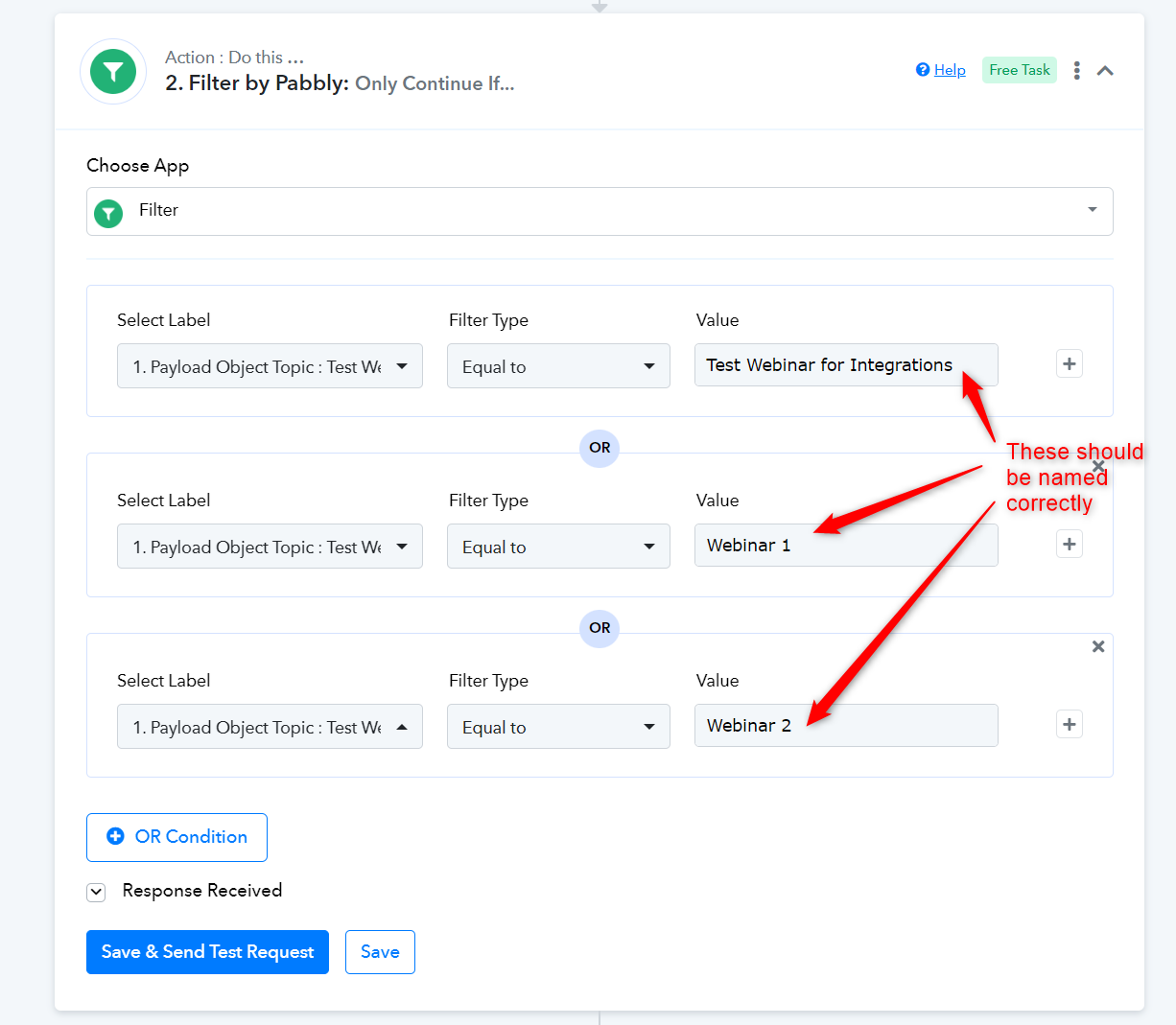Click the Save button
This screenshot has width=1176, height=1025.
click(x=380, y=952)
